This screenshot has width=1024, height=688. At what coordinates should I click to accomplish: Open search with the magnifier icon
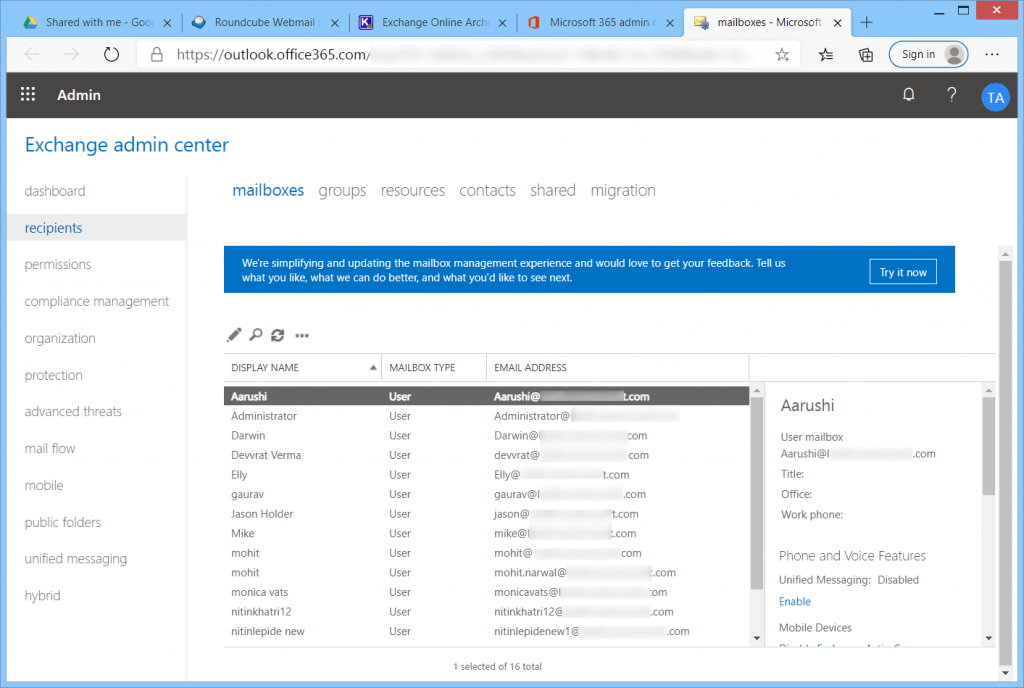tap(256, 335)
